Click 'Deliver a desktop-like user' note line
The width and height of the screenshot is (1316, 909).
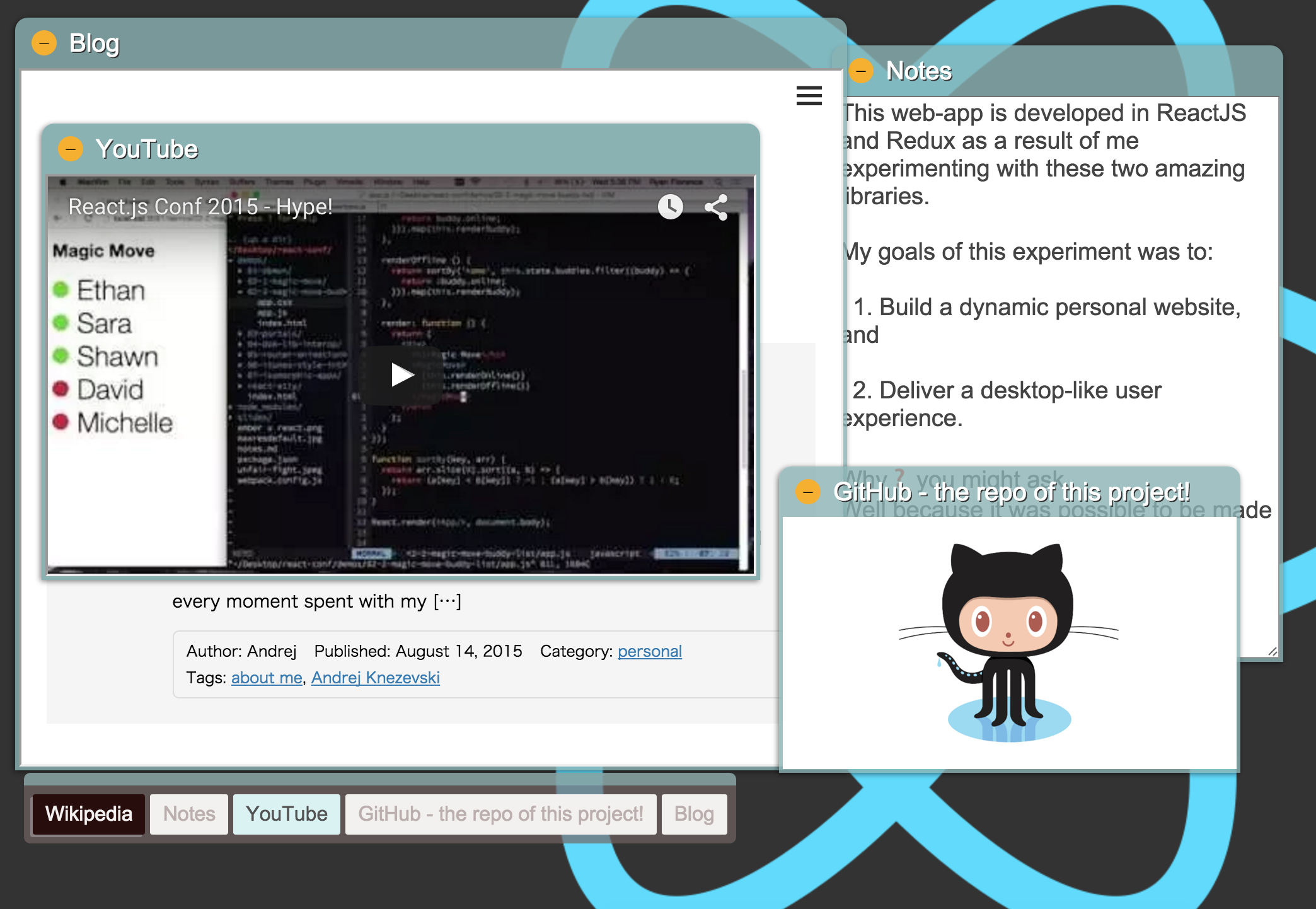[1007, 390]
